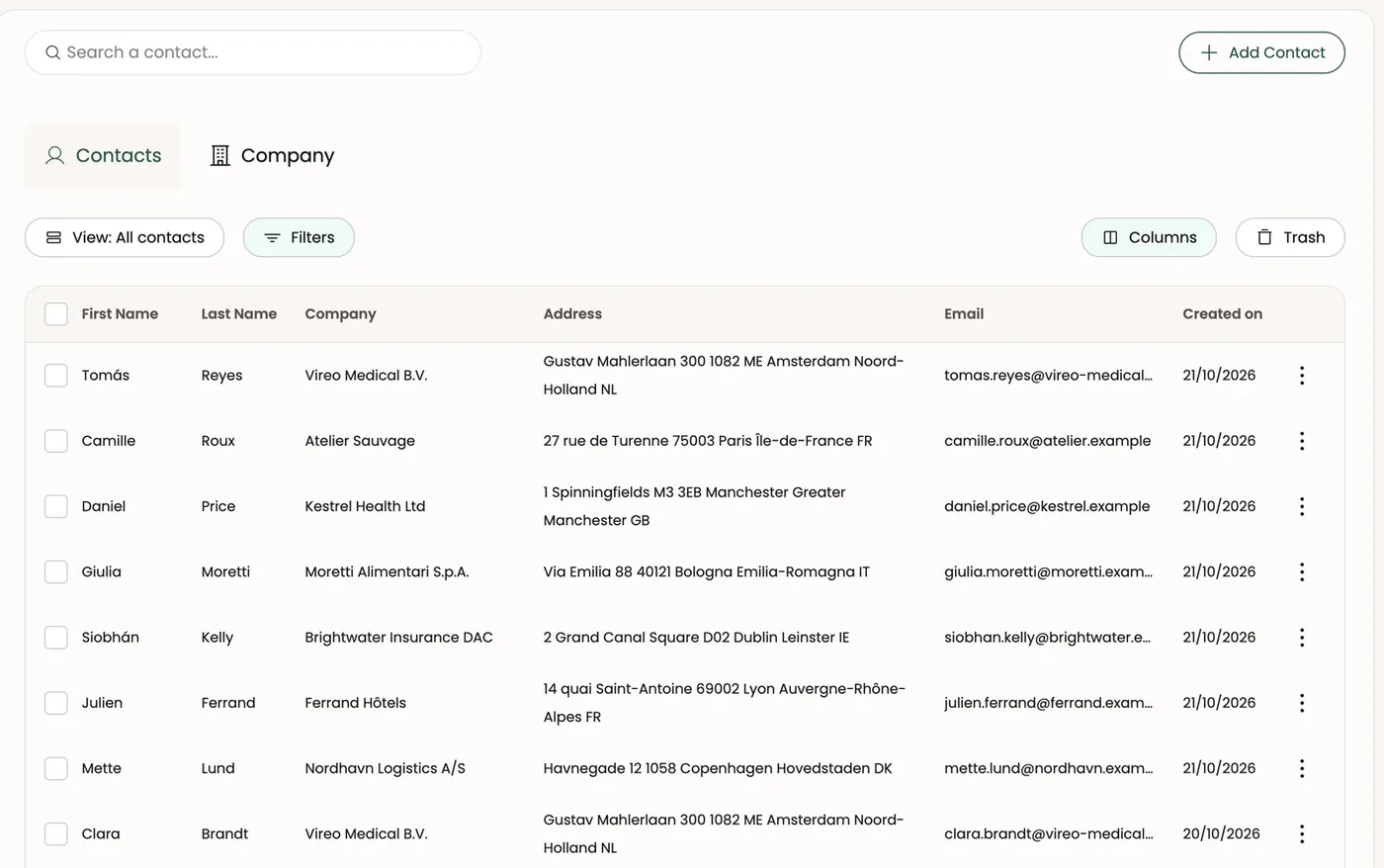This screenshot has width=1384, height=868.
Task: Click the Email column header
Action: point(964,314)
